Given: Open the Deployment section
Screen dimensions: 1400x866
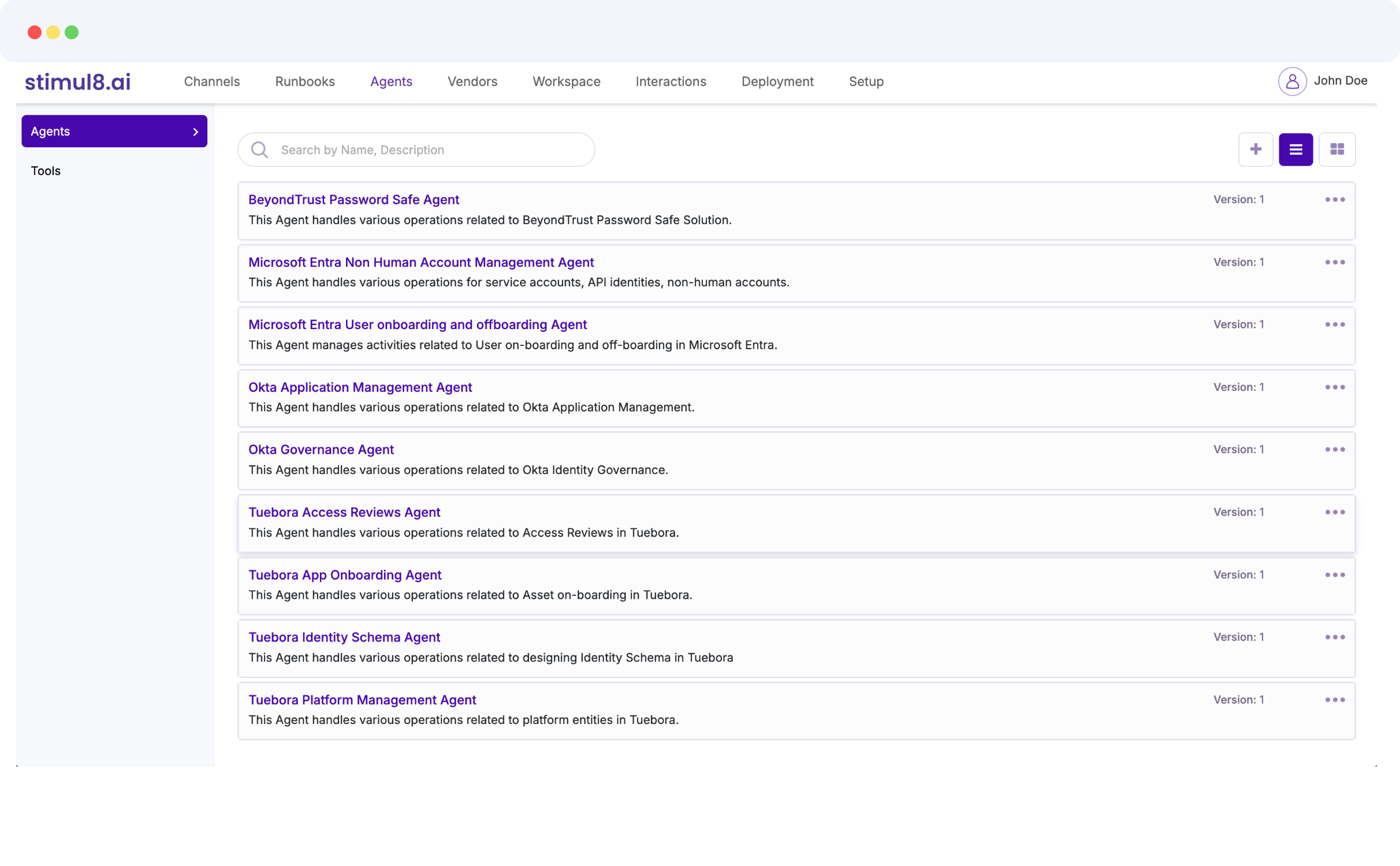Looking at the screenshot, I should point(777,81).
